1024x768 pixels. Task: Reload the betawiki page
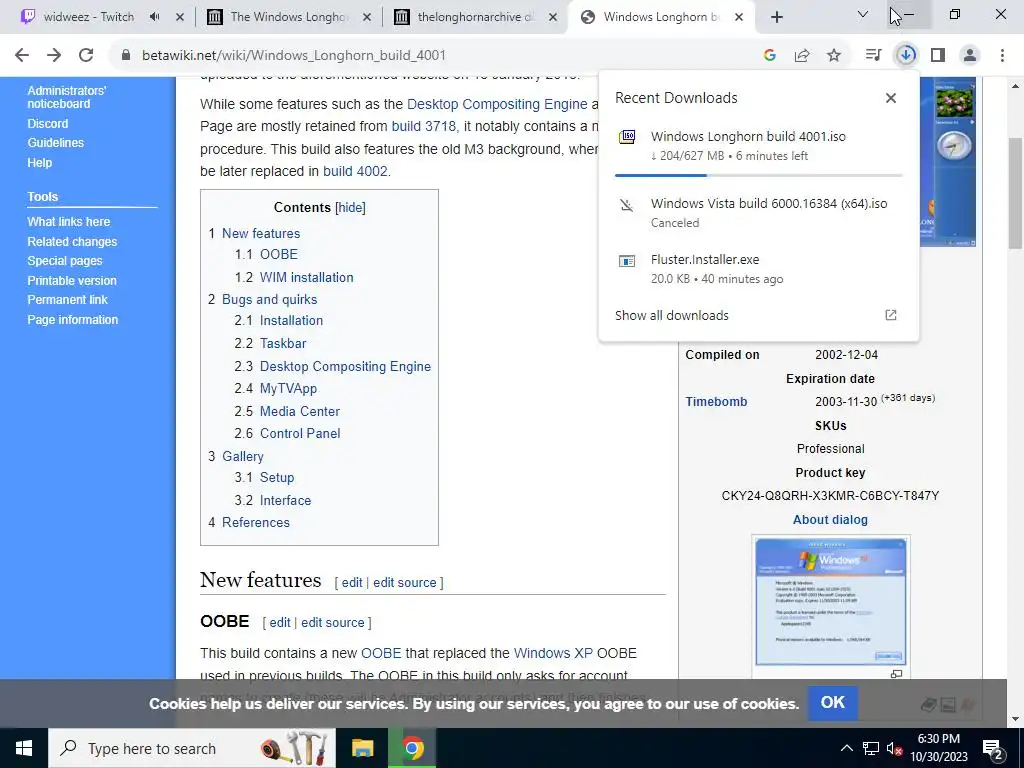(x=86, y=56)
